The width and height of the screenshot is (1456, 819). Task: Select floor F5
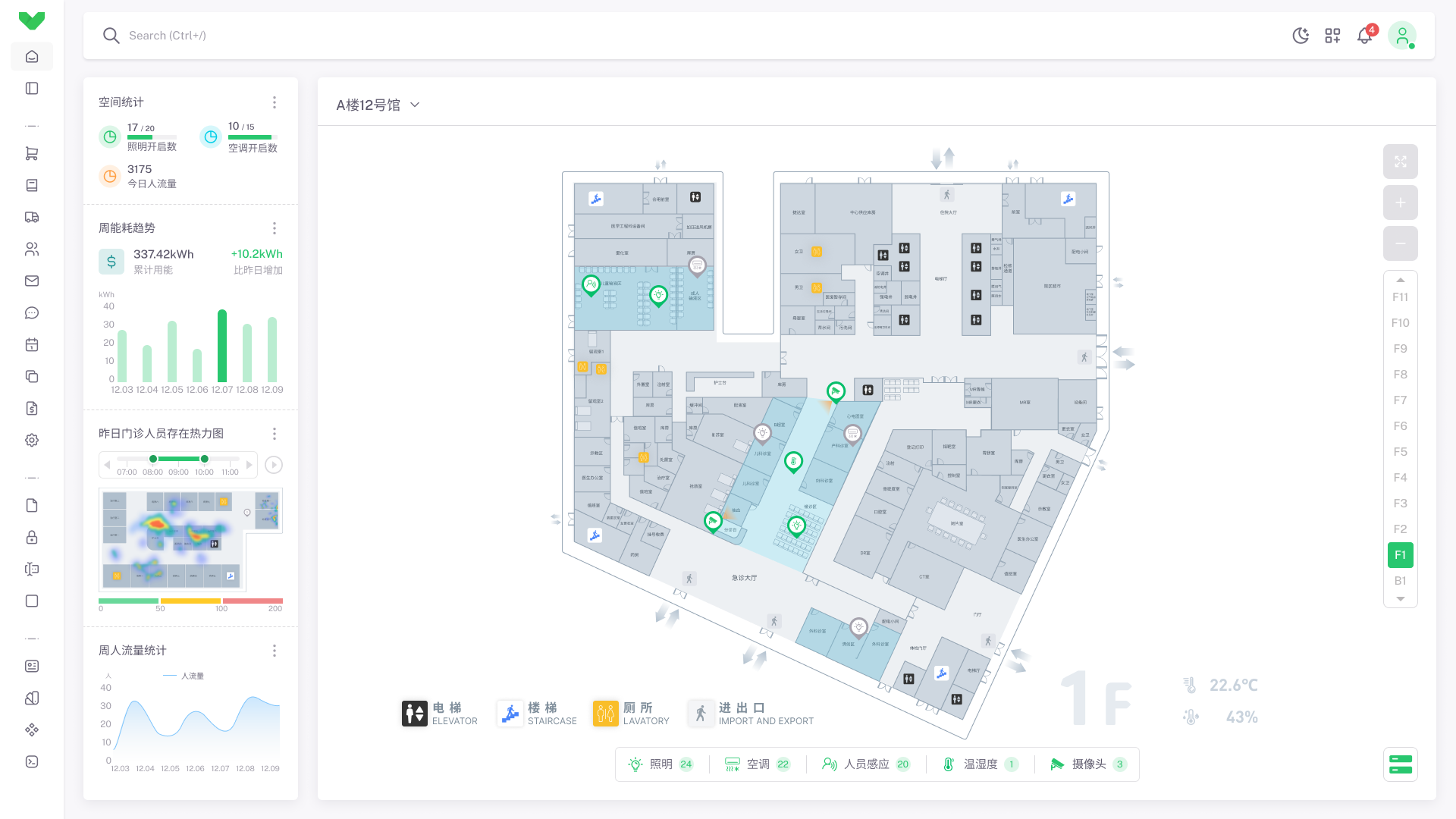pyautogui.click(x=1400, y=452)
